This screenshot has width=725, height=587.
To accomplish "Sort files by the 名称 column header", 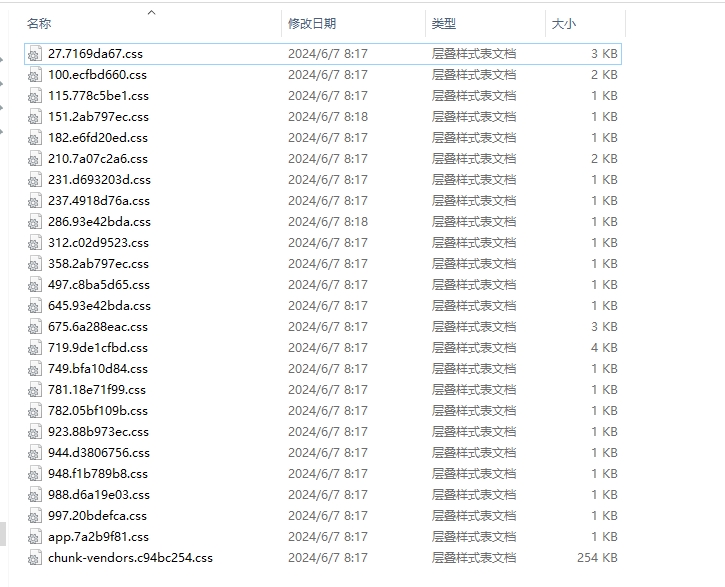I will (39, 24).
